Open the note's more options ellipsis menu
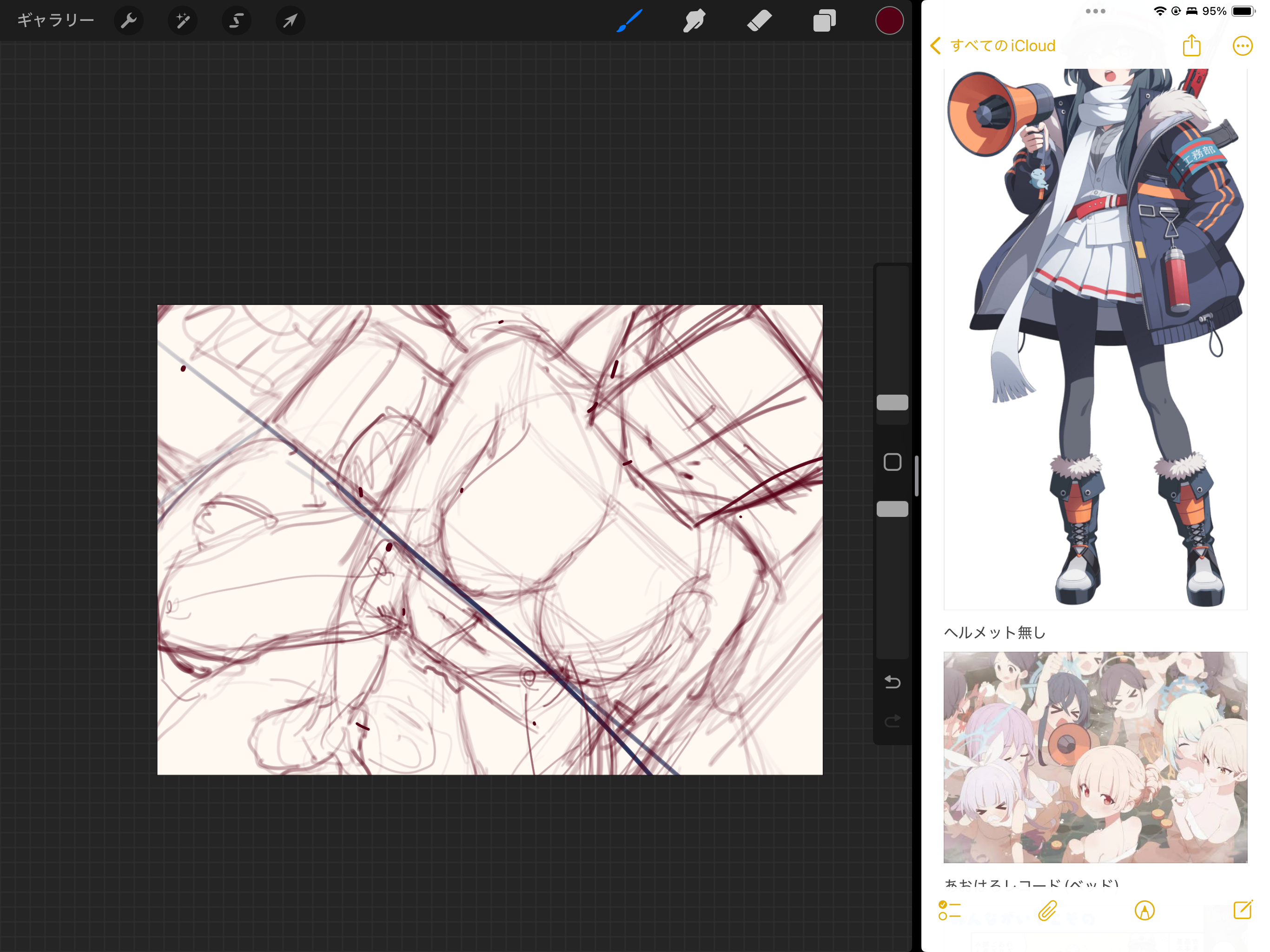This screenshot has width=1270, height=952. click(x=1242, y=46)
